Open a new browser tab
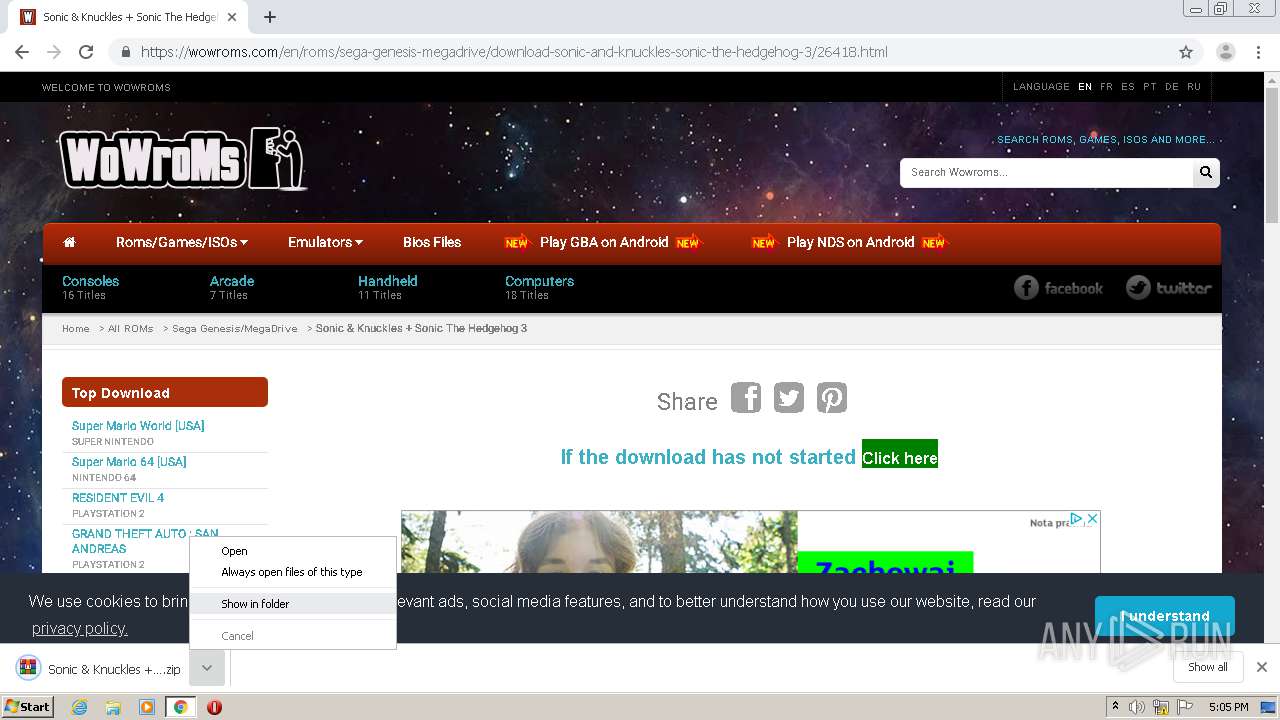The height and width of the screenshot is (720, 1280). point(270,17)
